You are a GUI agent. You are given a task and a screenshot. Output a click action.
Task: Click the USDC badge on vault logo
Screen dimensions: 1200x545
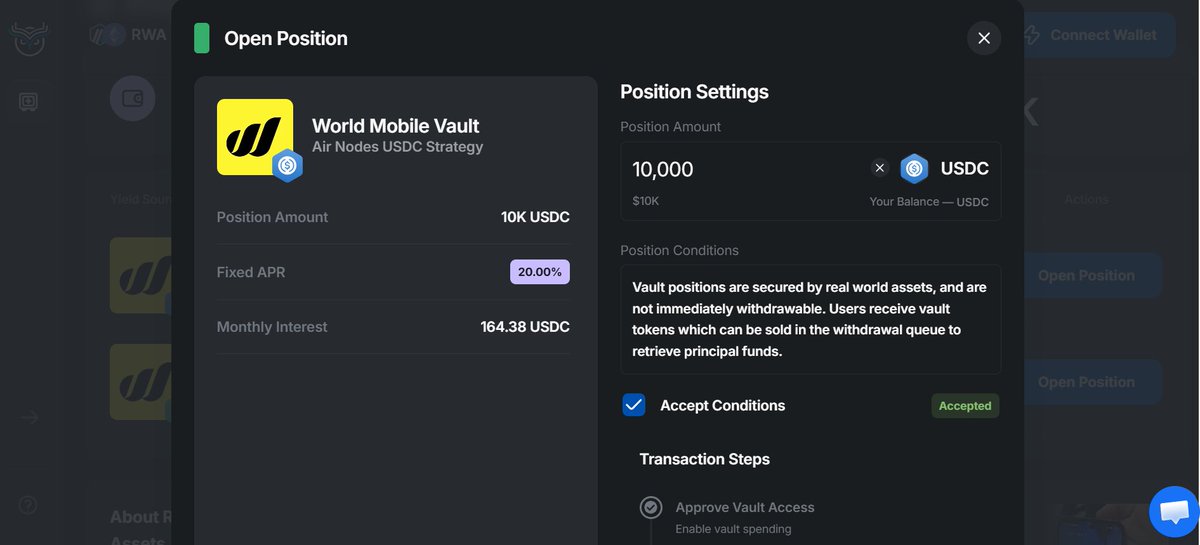(288, 165)
